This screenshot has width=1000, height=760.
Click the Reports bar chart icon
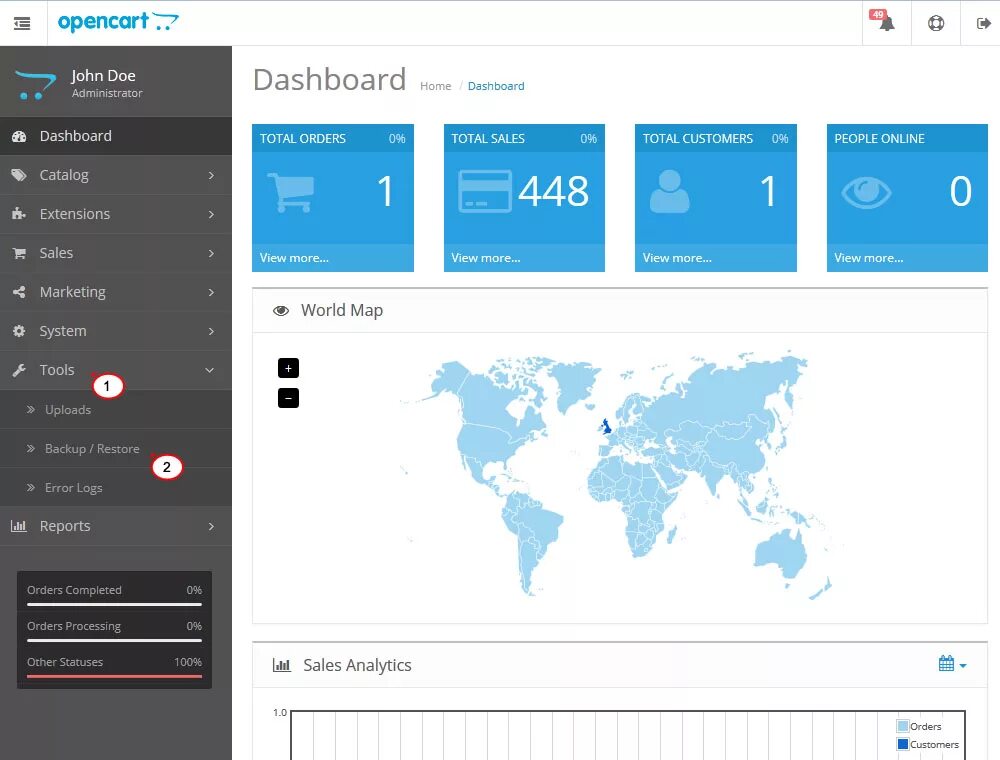(x=18, y=526)
